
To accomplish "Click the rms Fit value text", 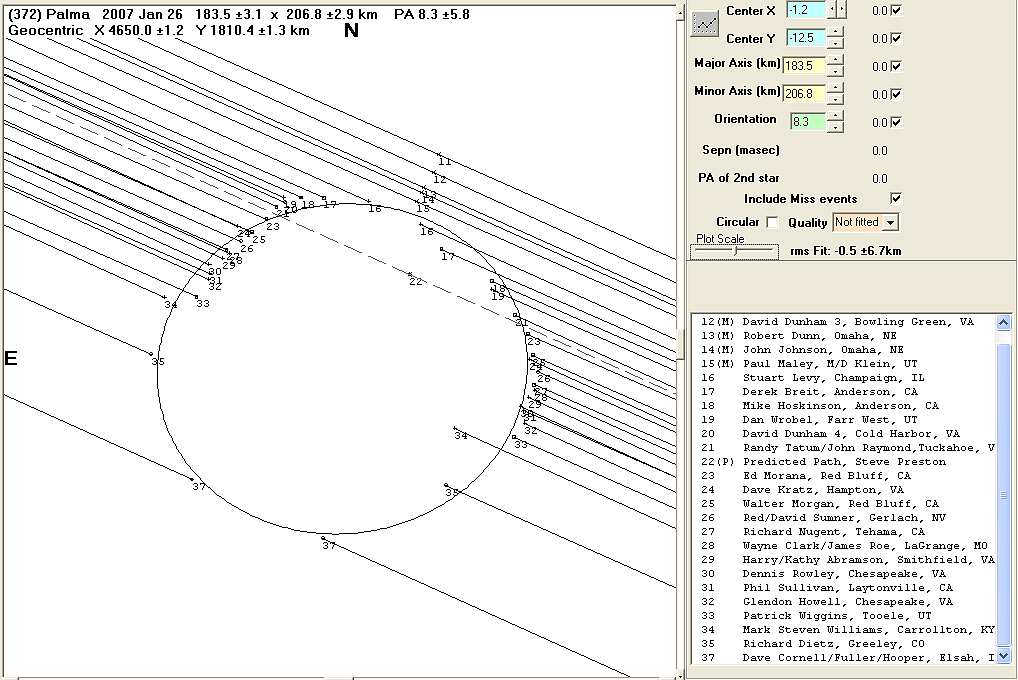I will point(845,251).
